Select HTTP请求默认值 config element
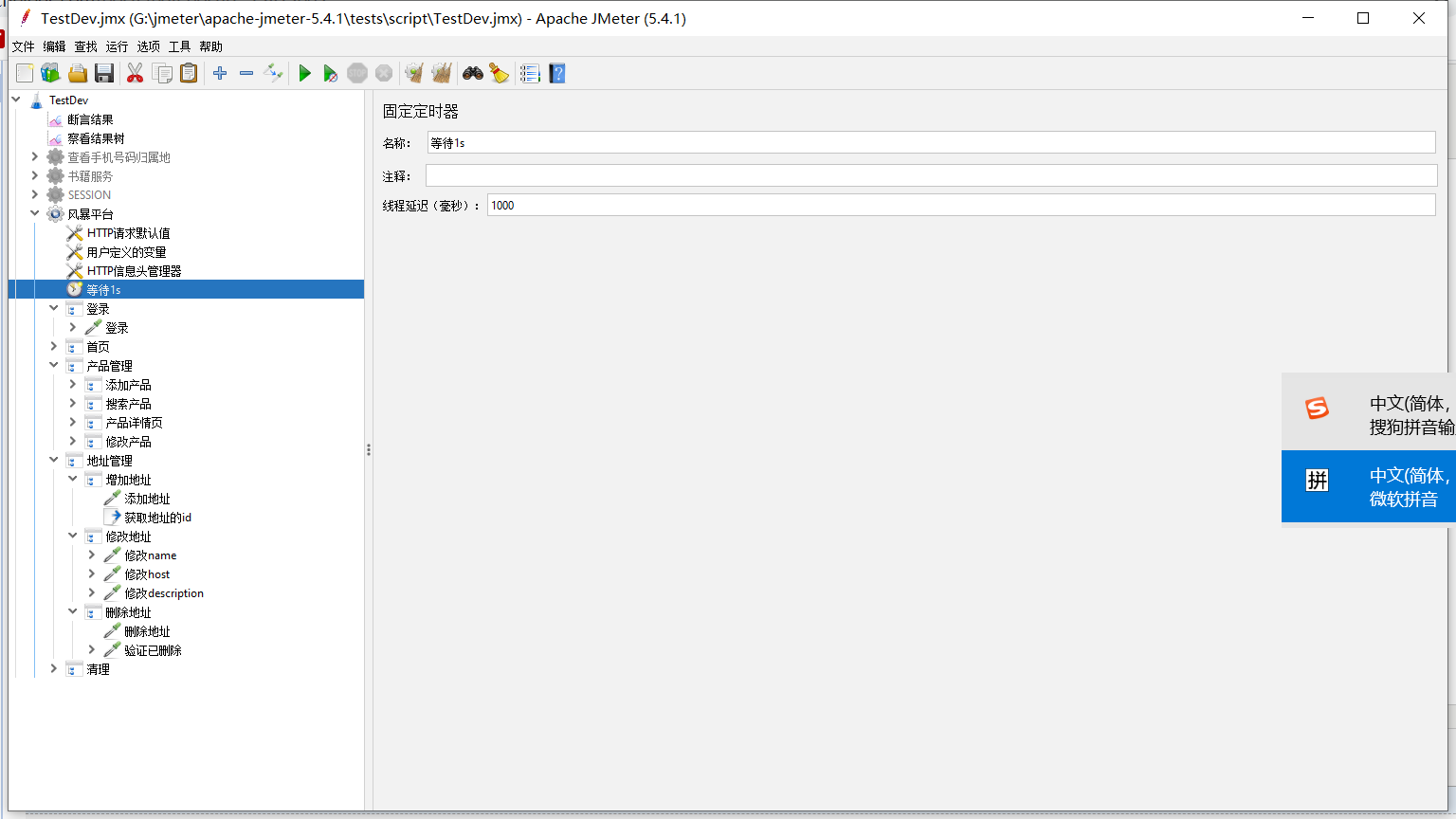1456x819 pixels. point(128,233)
